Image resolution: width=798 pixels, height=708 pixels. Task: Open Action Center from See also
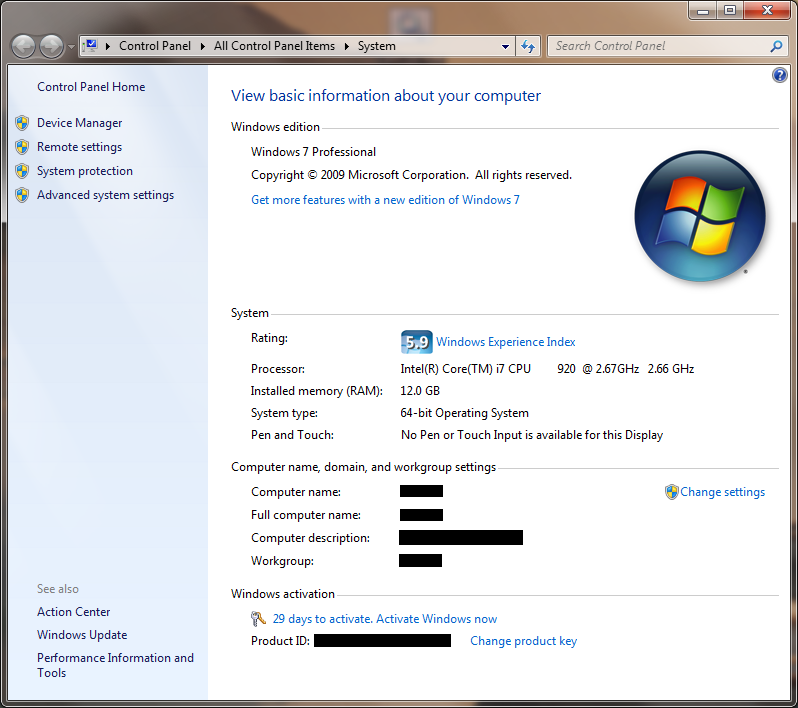(x=73, y=612)
